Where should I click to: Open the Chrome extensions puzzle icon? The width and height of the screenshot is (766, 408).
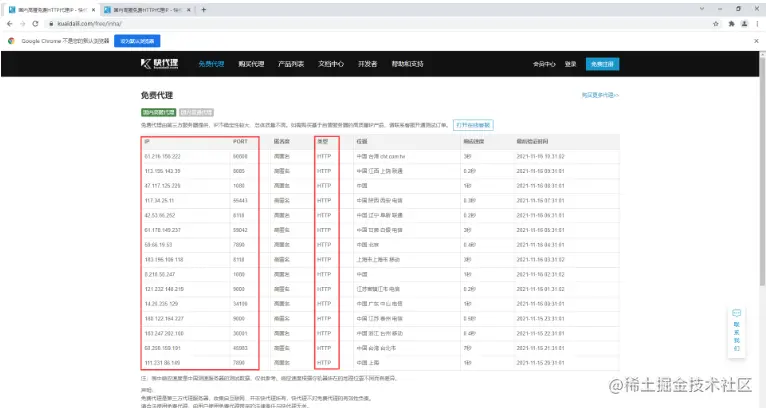click(x=731, y=23)
